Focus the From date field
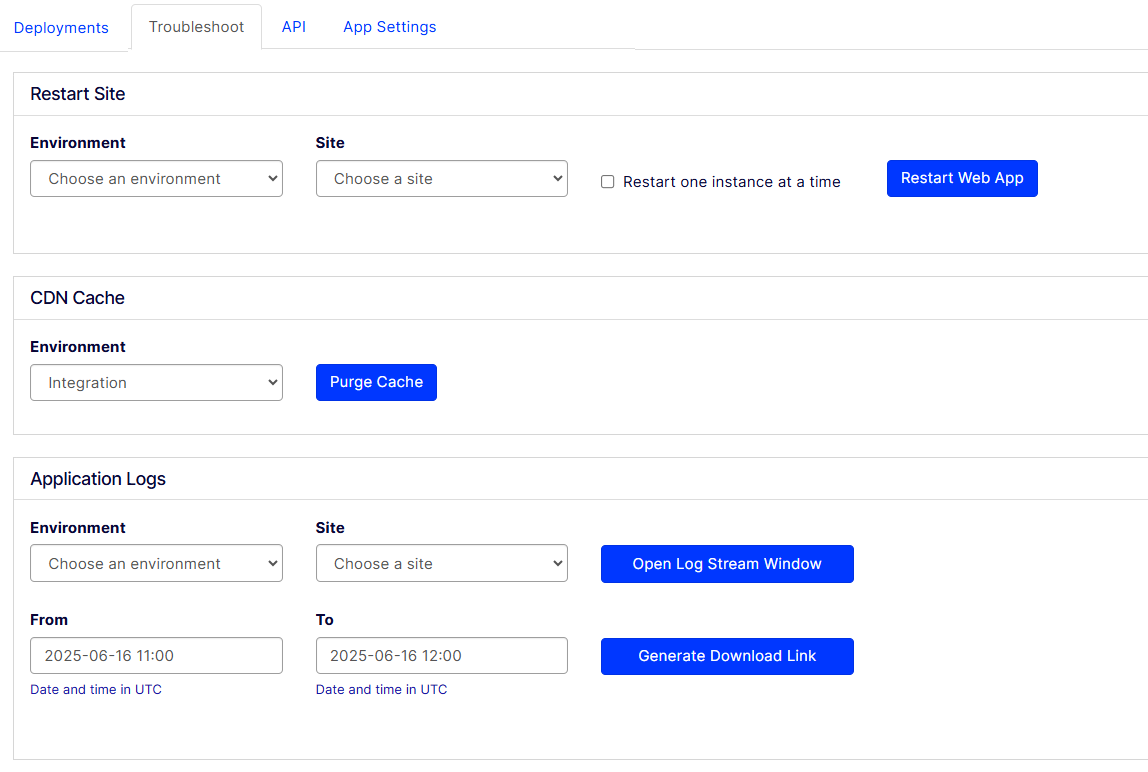The height and width of the screenshot is (772, 1148). tap(156, 656)
